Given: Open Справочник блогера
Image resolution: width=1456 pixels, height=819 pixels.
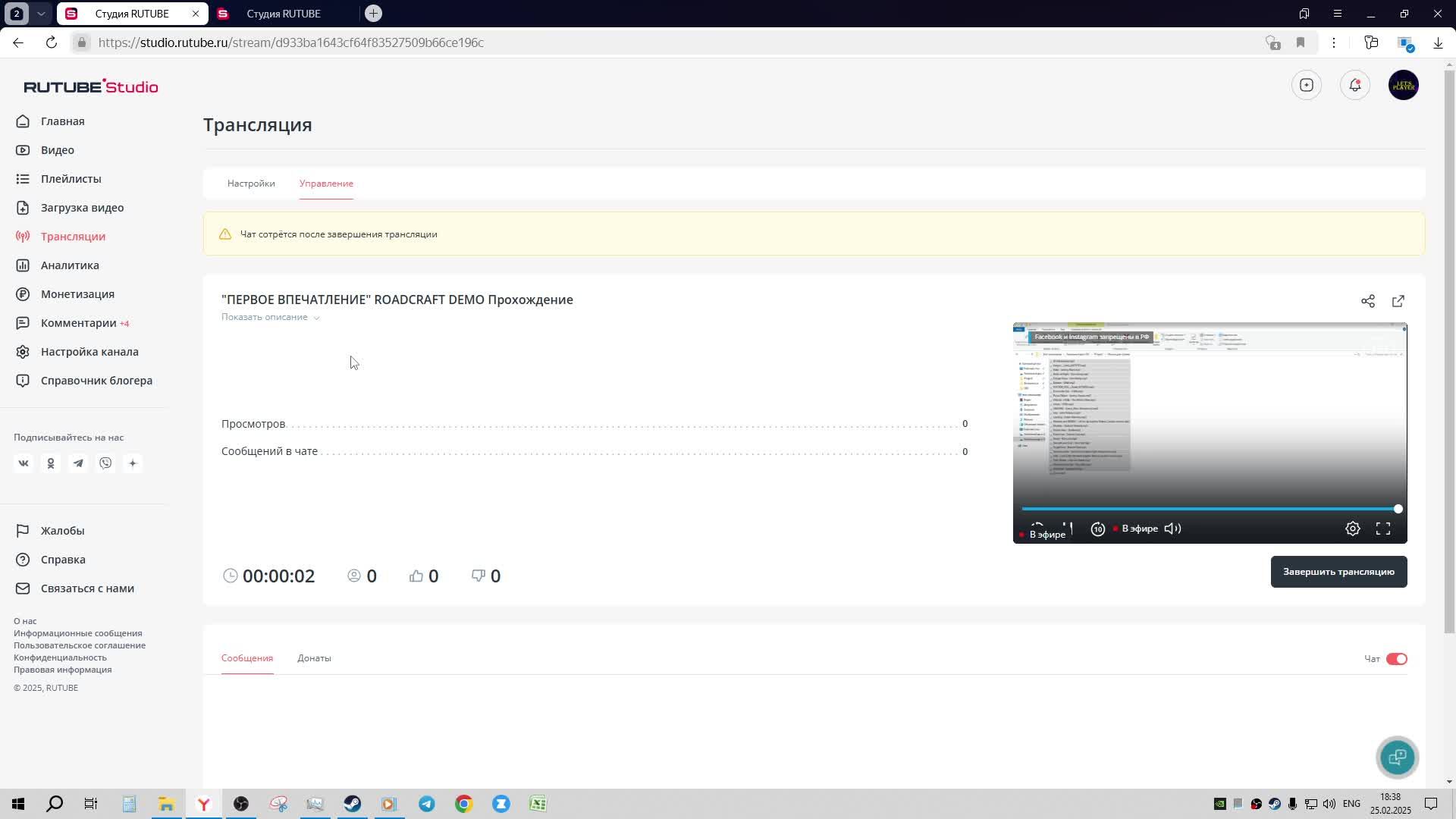Looking at the screenshot, I should [96, 381].
